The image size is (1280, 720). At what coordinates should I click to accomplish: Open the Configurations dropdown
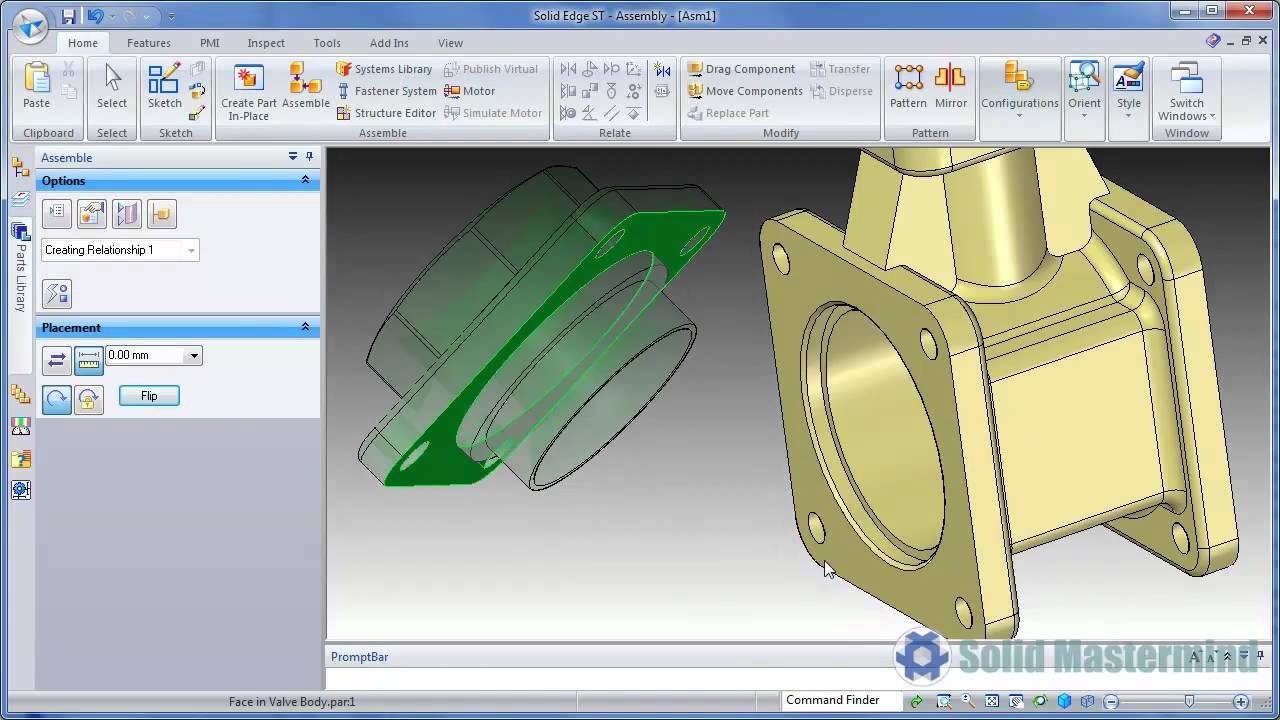tap(1019, 91)
